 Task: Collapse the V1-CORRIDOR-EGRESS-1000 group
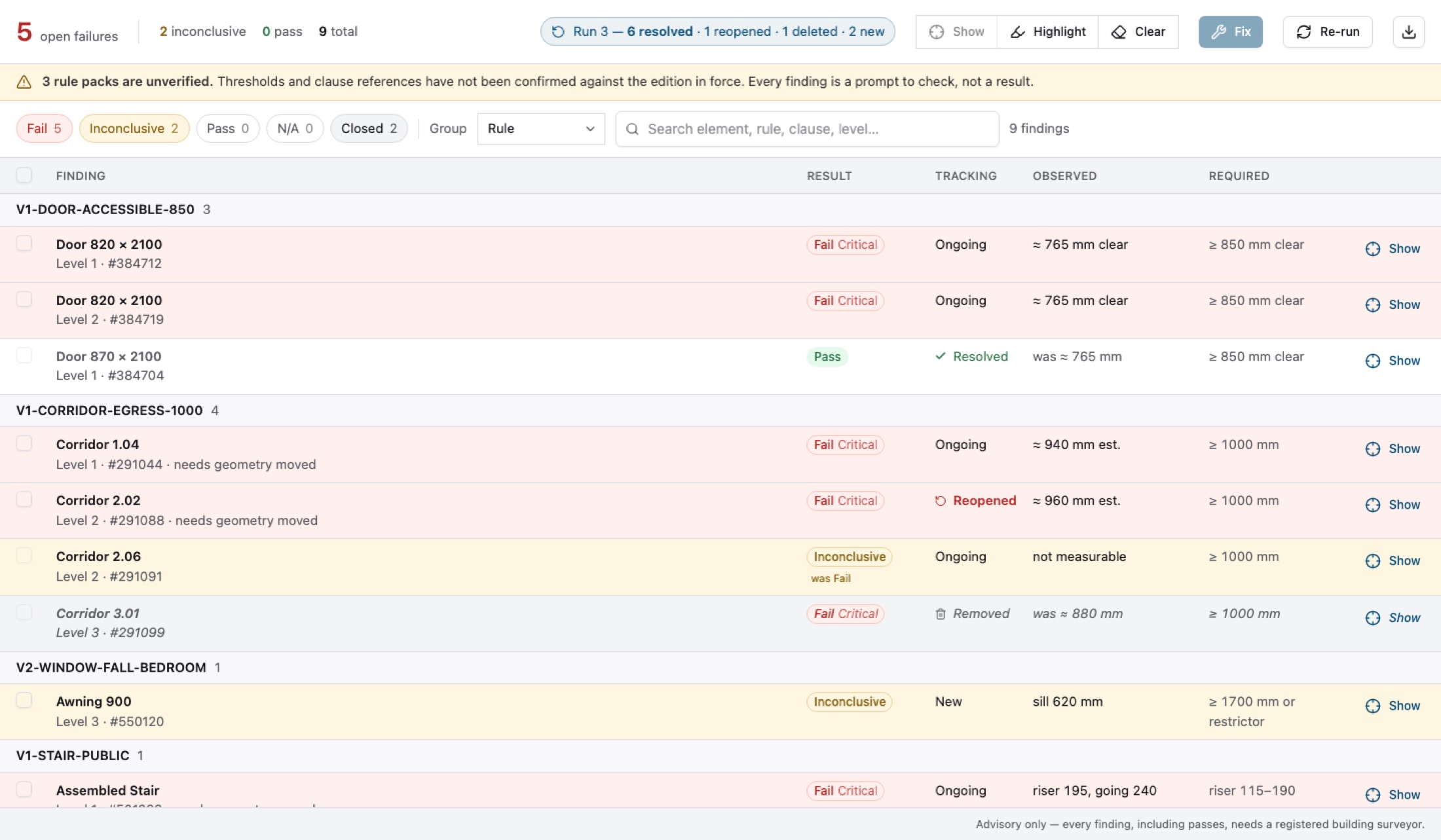pos(720,411)
